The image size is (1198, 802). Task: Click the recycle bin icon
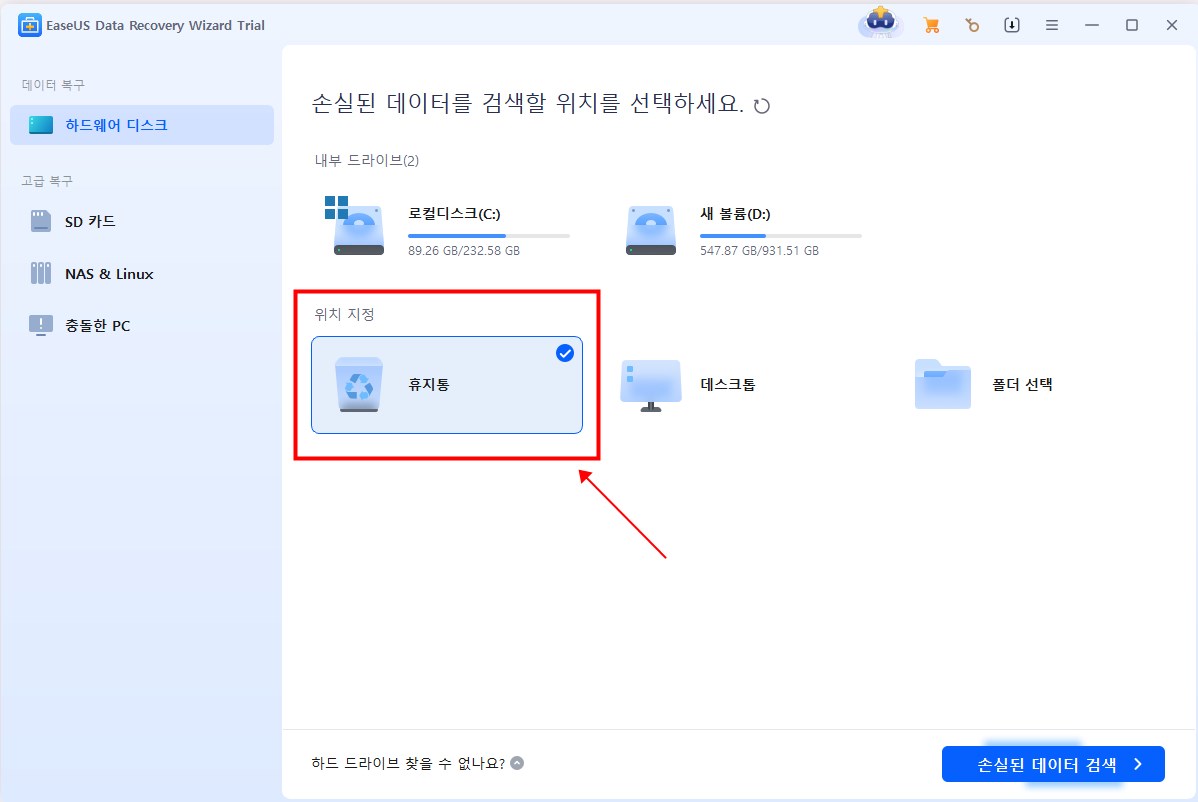click(x=359, y=385)
